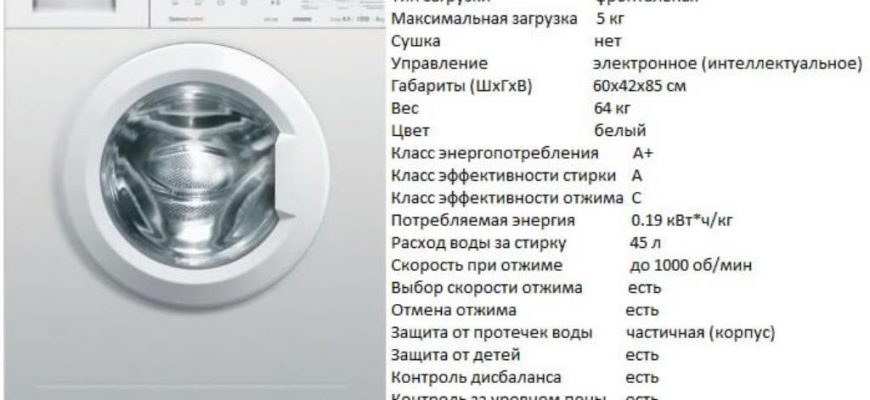
Task: Click the "Отмена отжима" label
Action: tap(453, 310)
